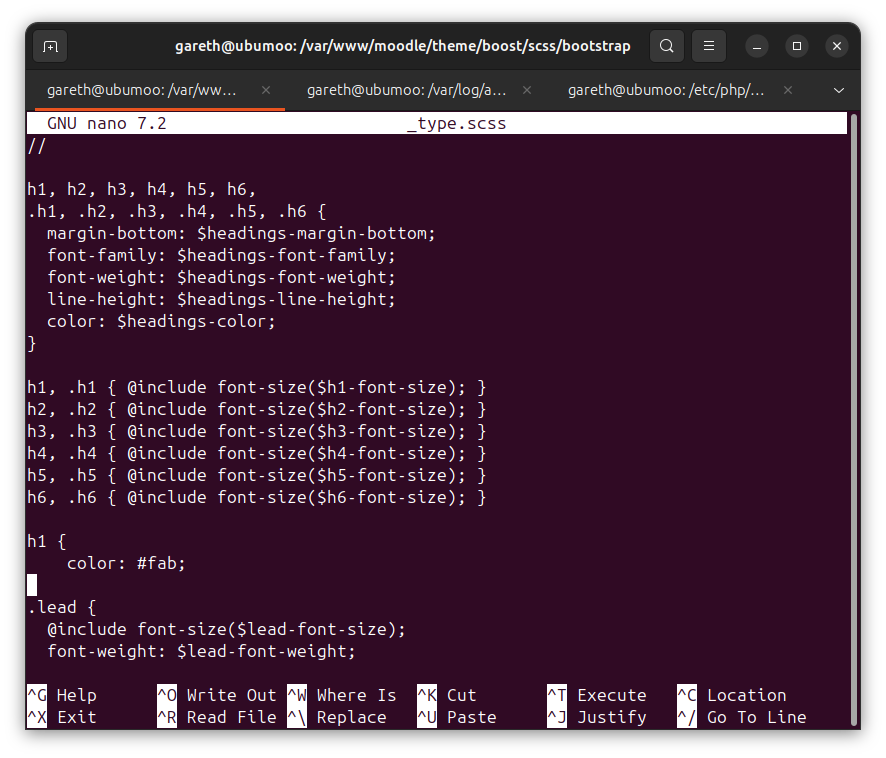Open a new terminal tab icon
The width and height of the screenshot is (886, 758).
tap(50, 46)
